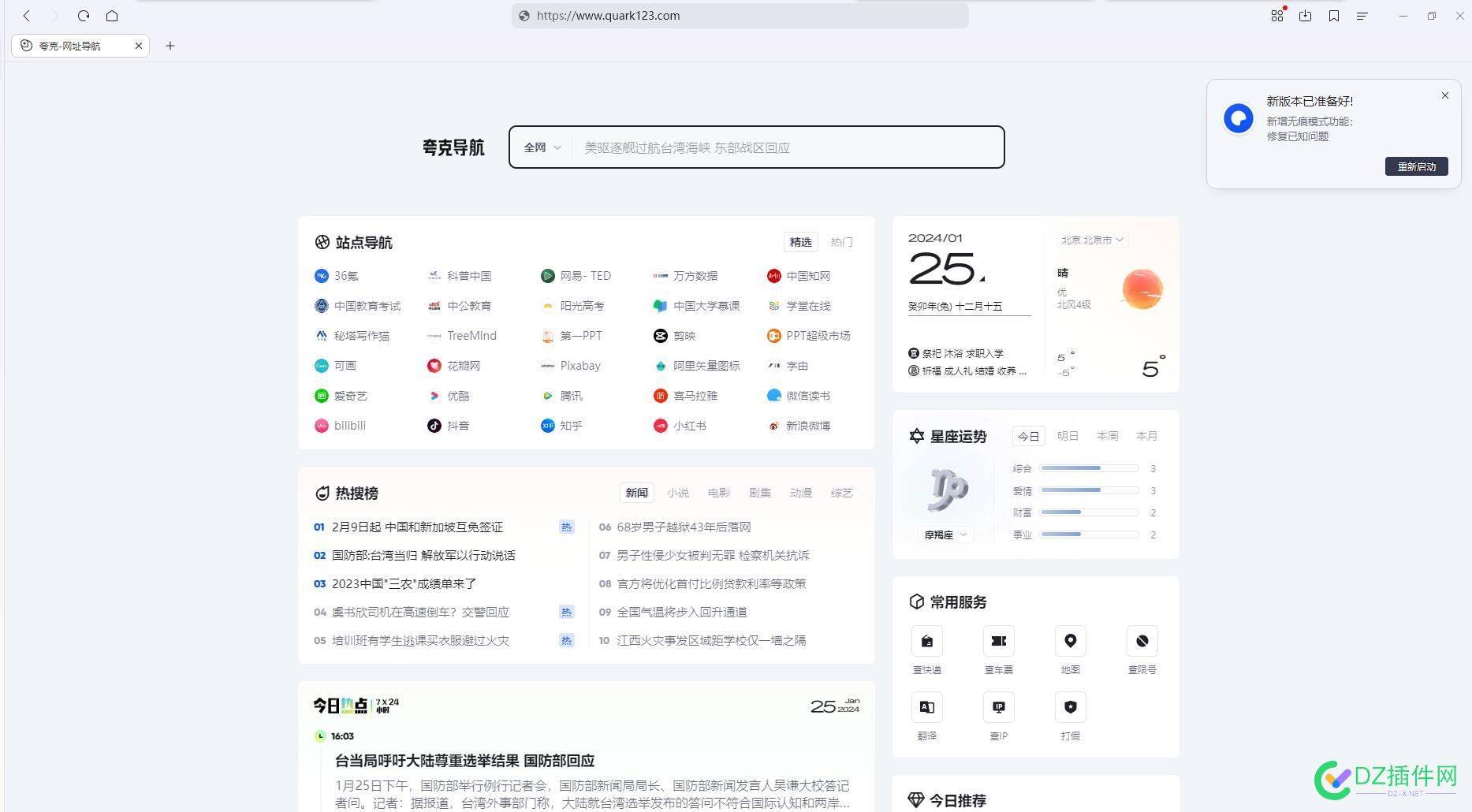Open the 中国知网 site icon

773,276
